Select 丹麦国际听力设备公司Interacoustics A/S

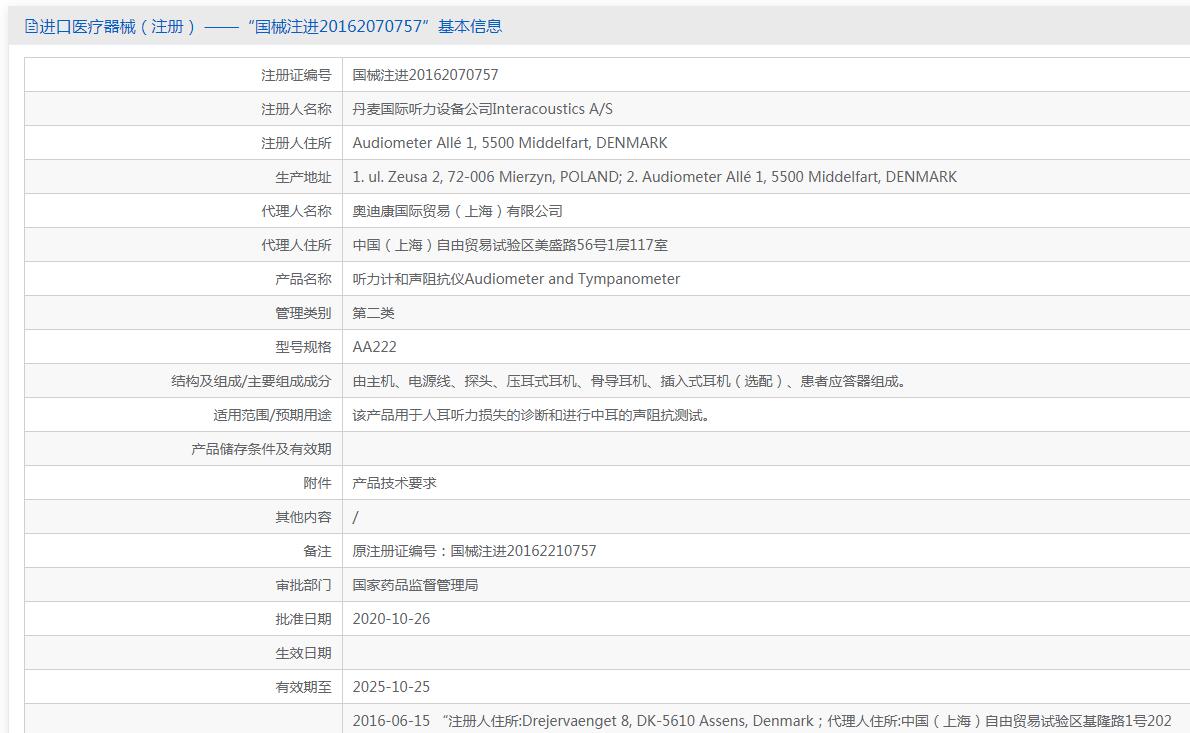coord(482,109)
